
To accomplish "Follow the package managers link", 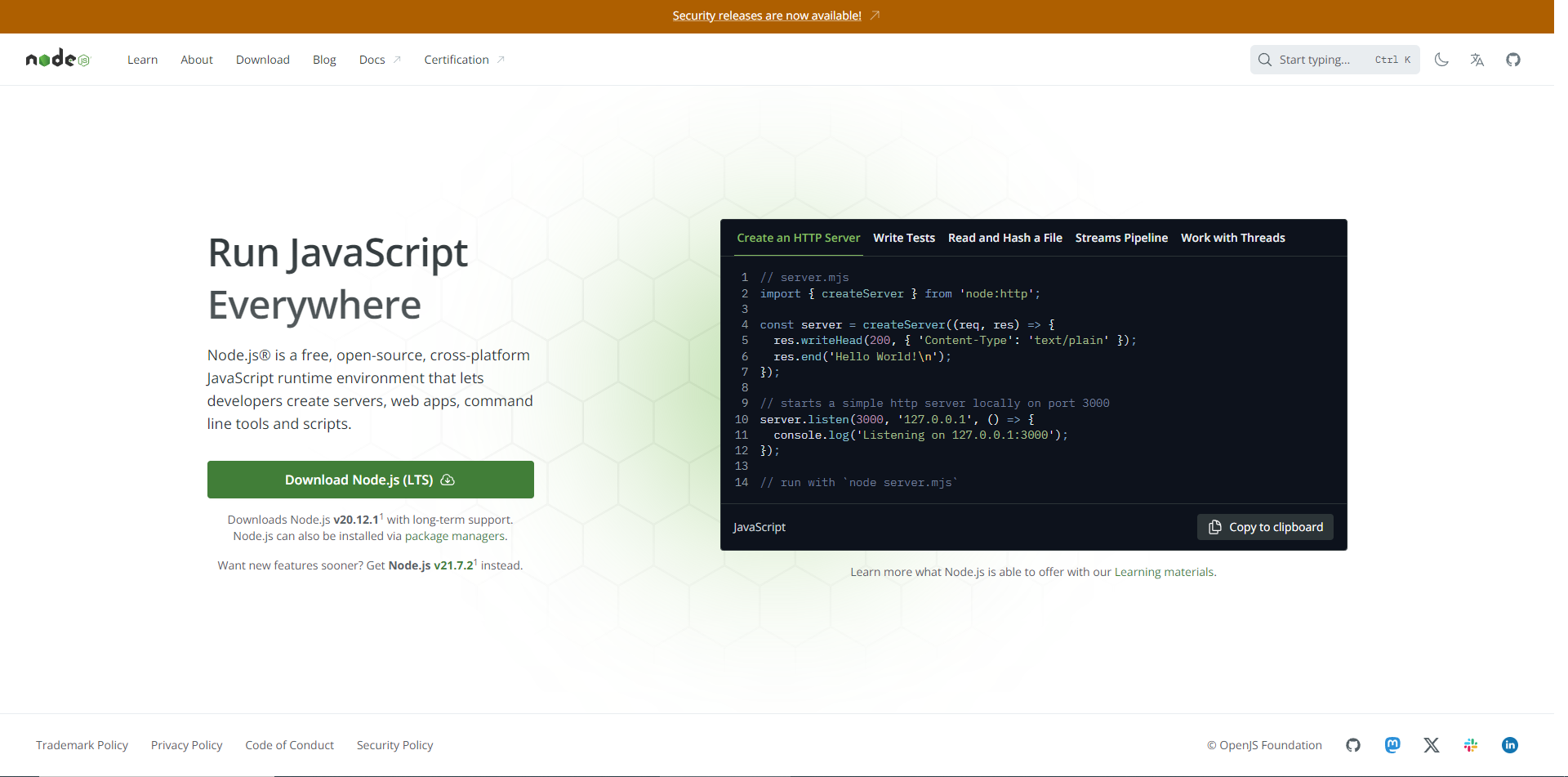I will point(455,536).
